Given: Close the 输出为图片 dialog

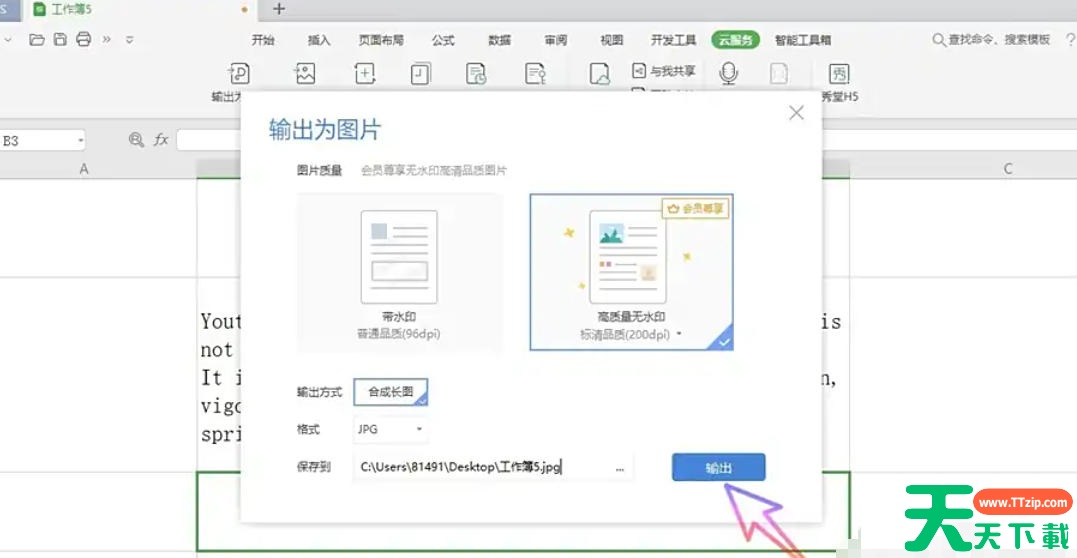Looking at the screenshot, I should coord(796,113).
